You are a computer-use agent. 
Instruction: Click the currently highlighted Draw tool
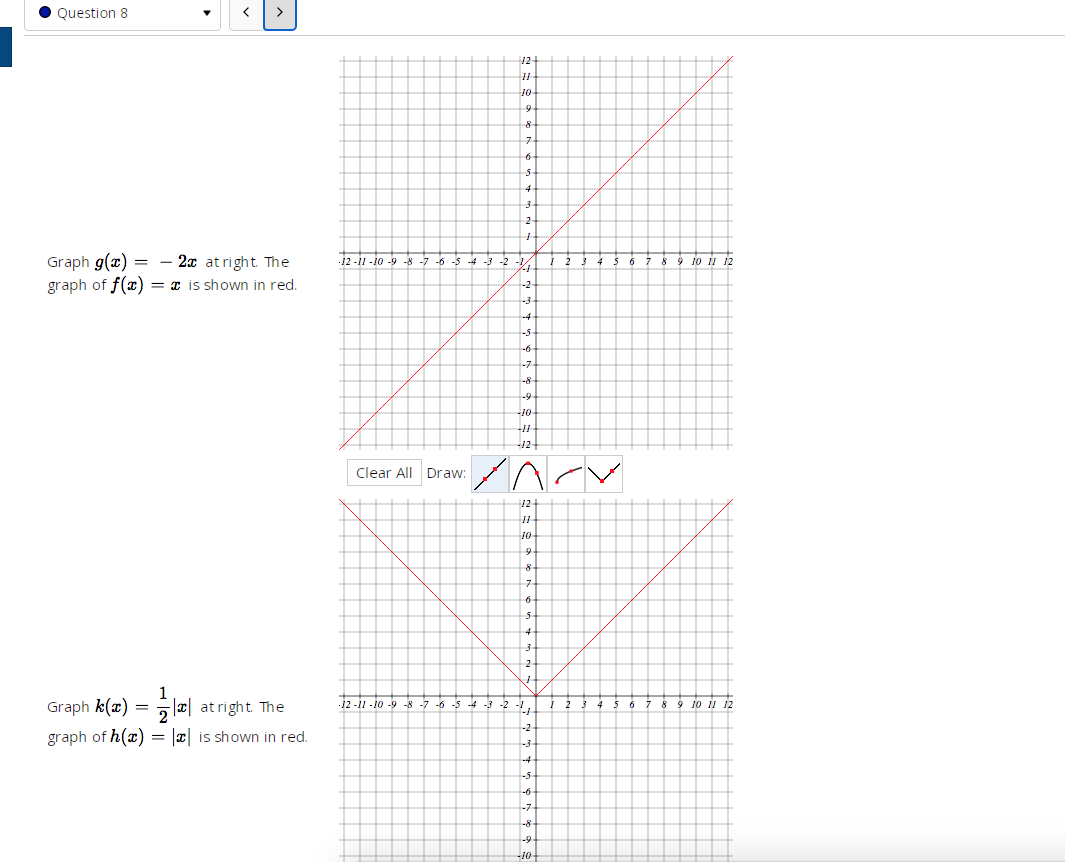[489, 473]
